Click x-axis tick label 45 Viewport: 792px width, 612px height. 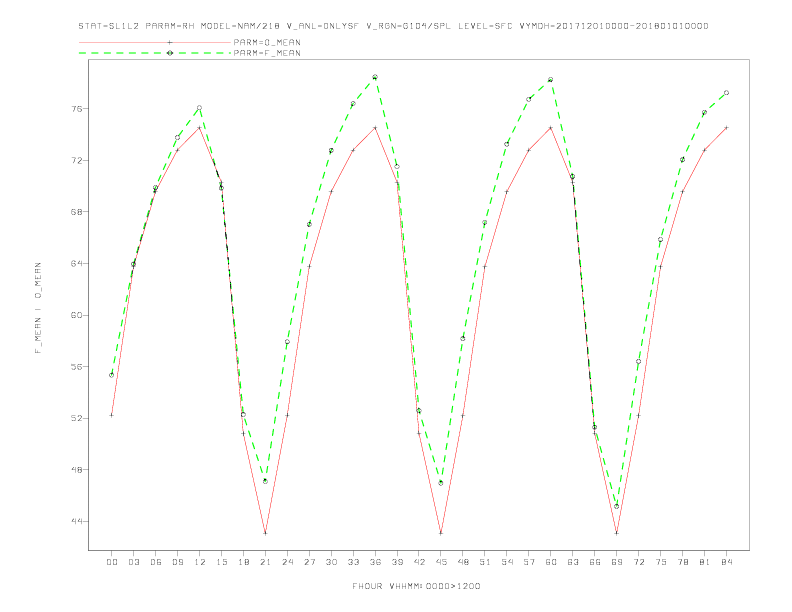tap(441, 562)
